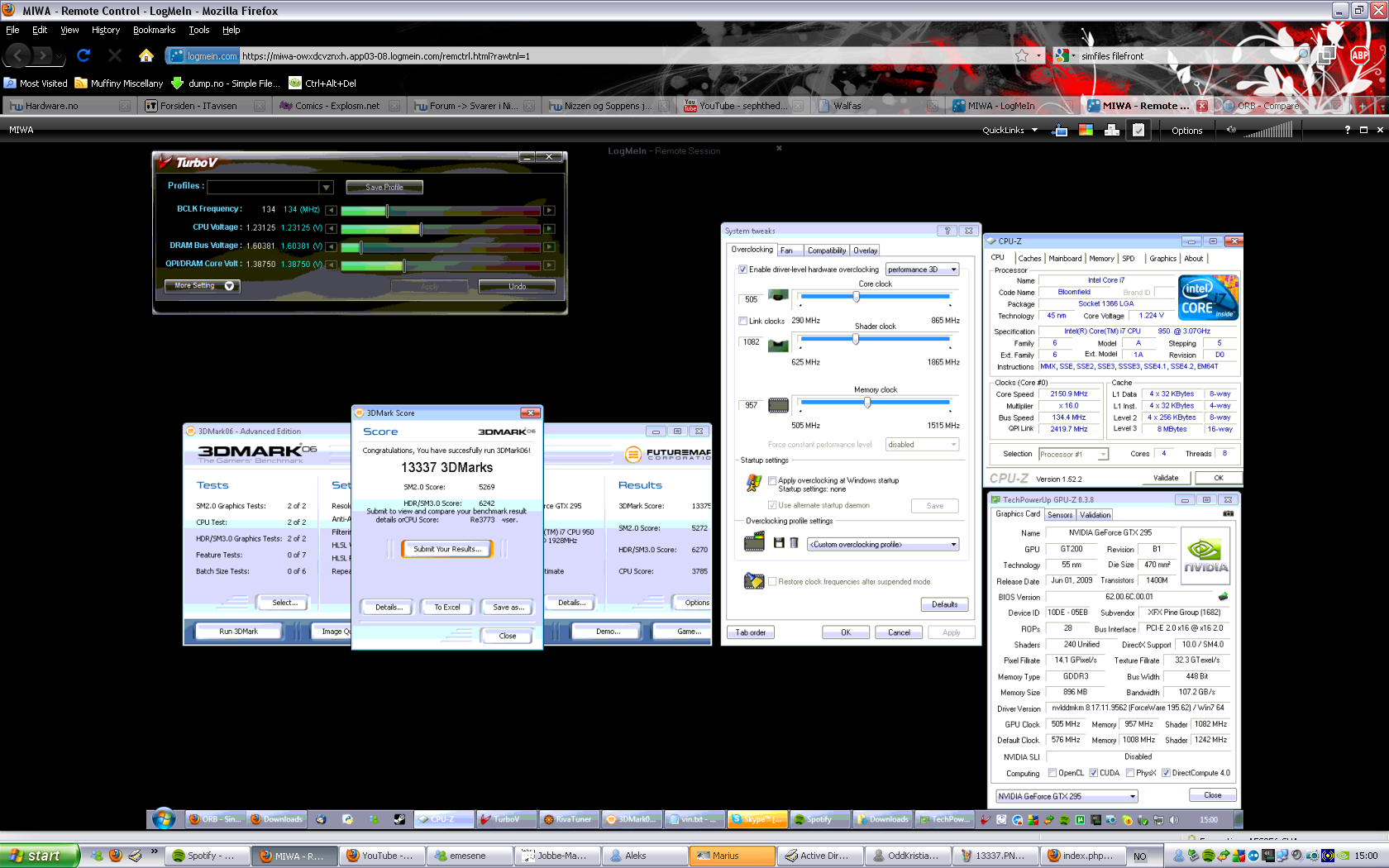1389x868 pixels.
Task: Mute remote sound speaker icon in LogMeIn
Action: [1231, 130]
